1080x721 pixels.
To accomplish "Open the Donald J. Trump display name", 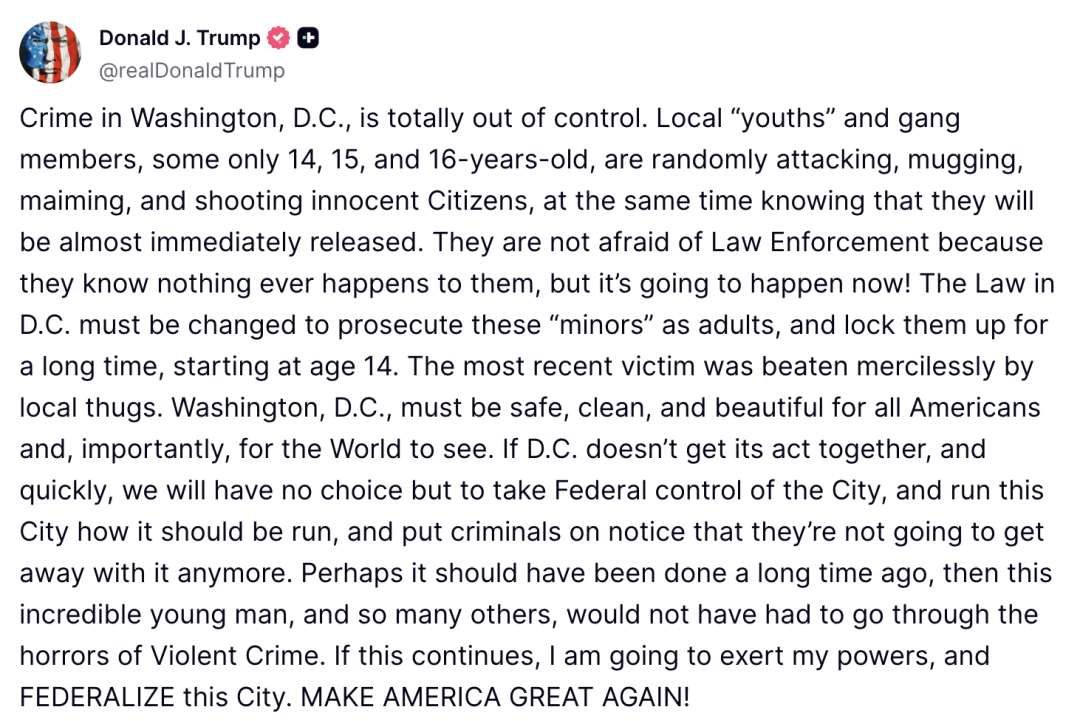I will click(x=180, y=38).
